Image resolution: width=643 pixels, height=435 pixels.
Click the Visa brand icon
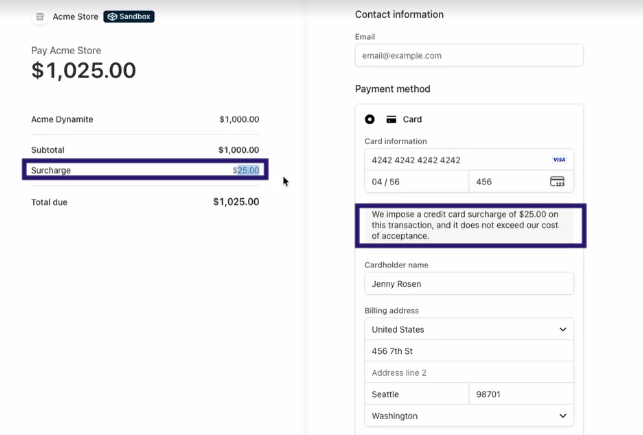click(x=559, y=160)
